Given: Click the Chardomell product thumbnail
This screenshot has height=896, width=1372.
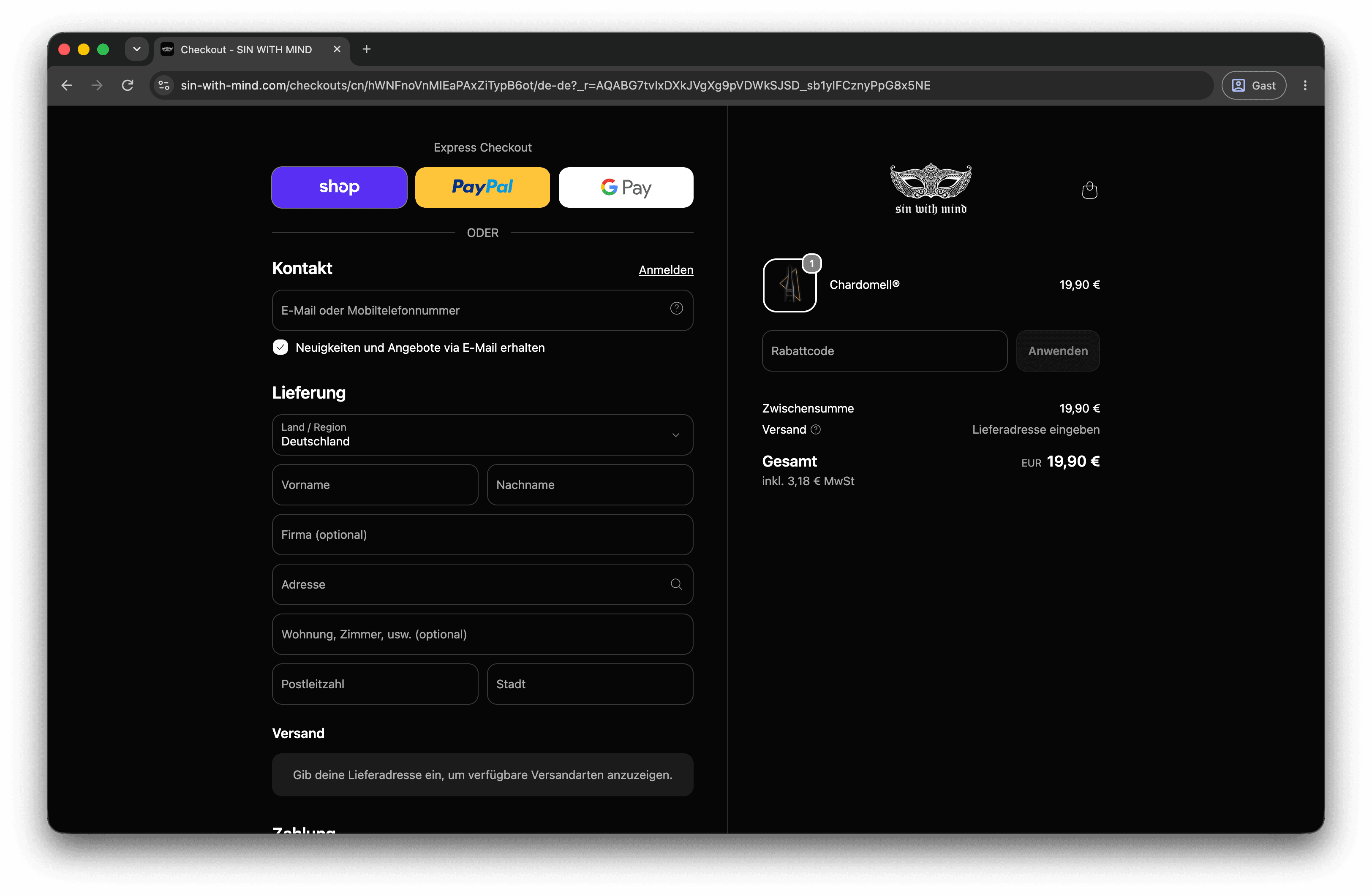Looking at the screenshot, I should click(x=789, y=285).
